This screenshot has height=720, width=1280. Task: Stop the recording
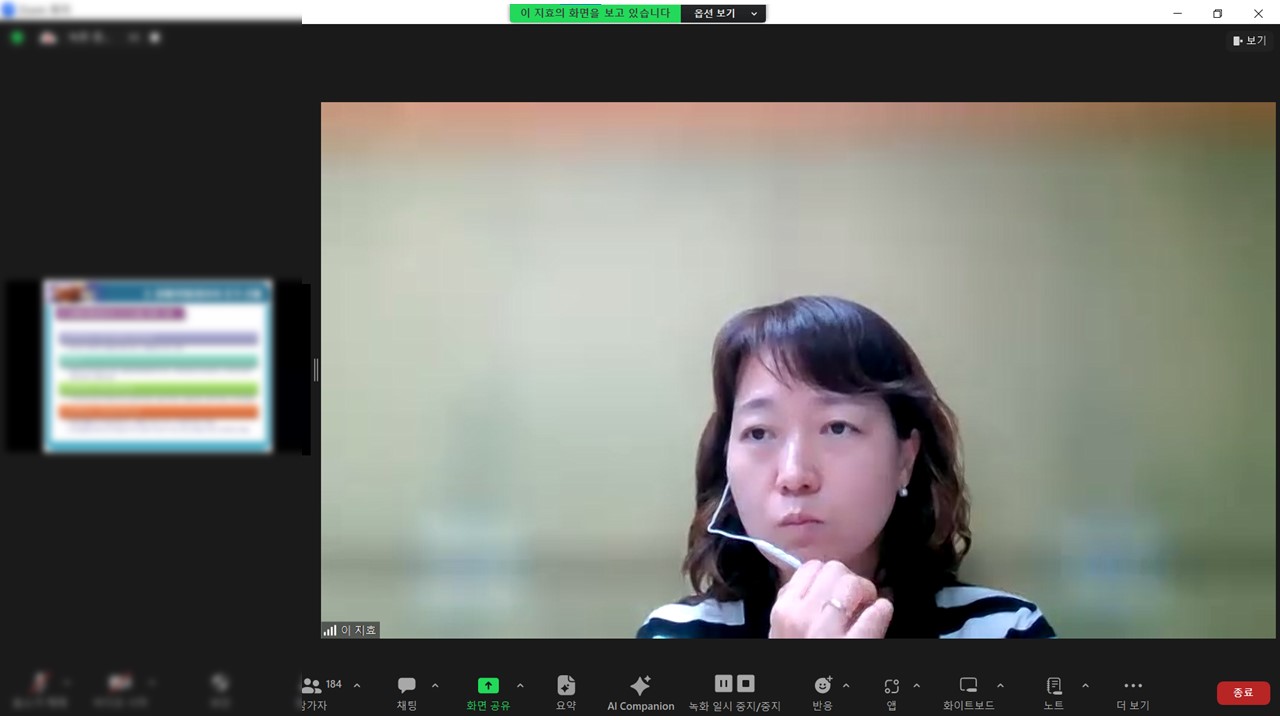coord(746,683)
